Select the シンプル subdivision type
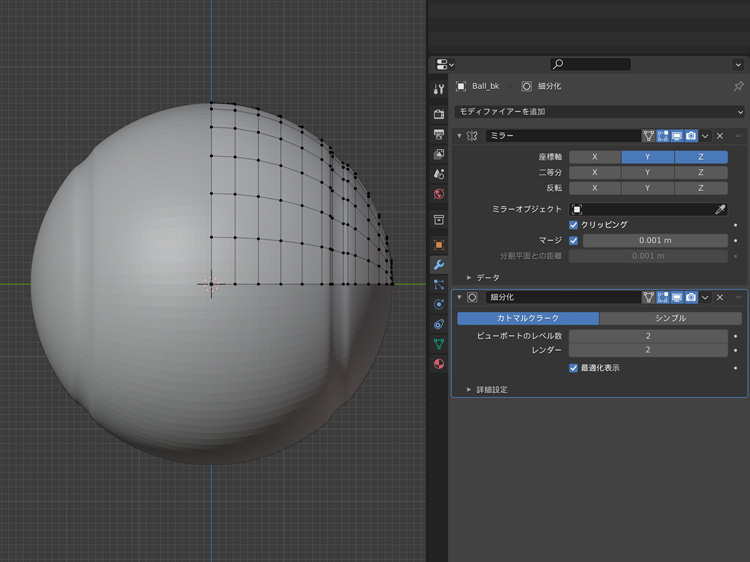Screen dimensions: 750x562 pos(670,318)
